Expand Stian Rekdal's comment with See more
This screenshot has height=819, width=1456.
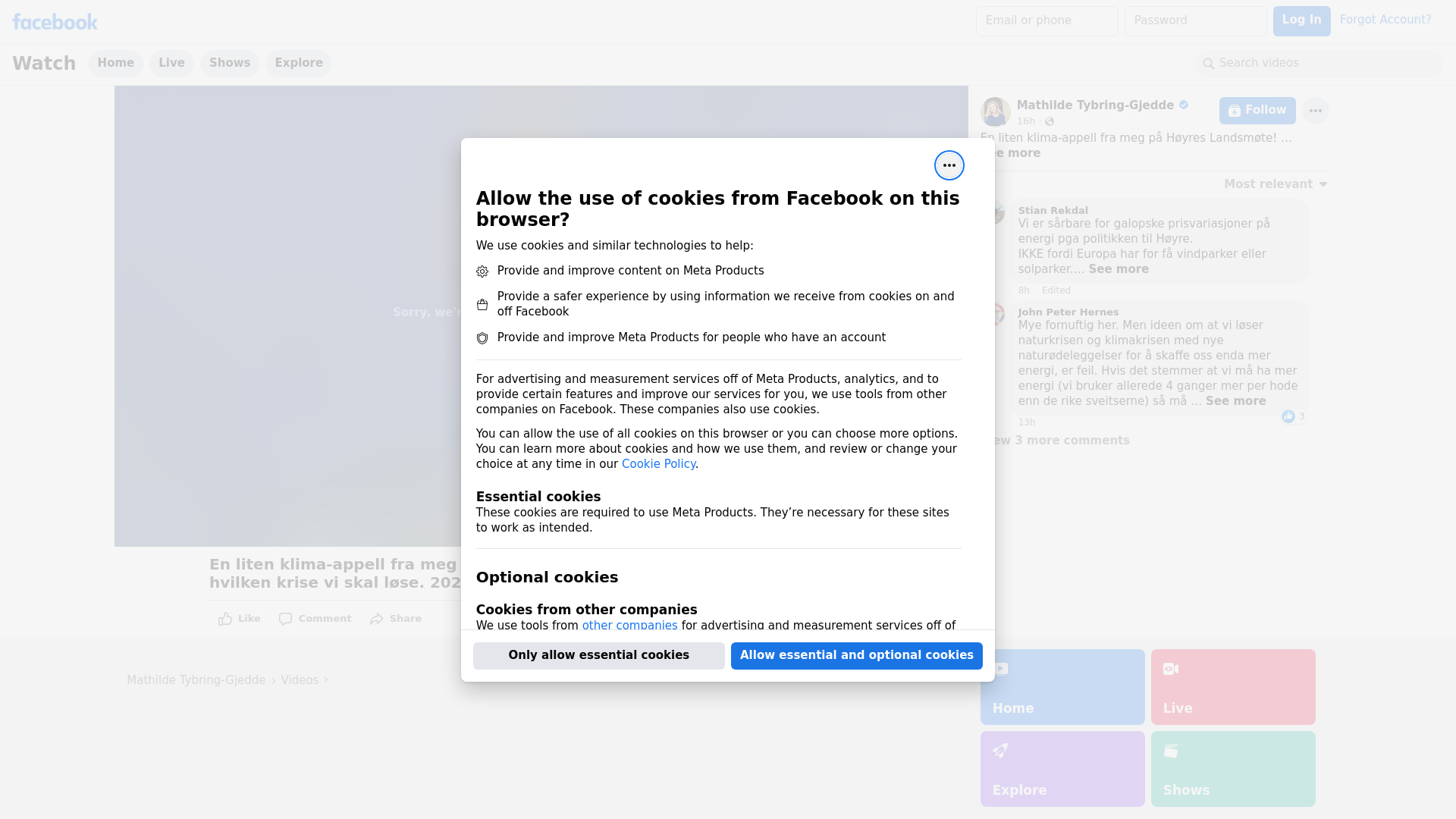1119,269
